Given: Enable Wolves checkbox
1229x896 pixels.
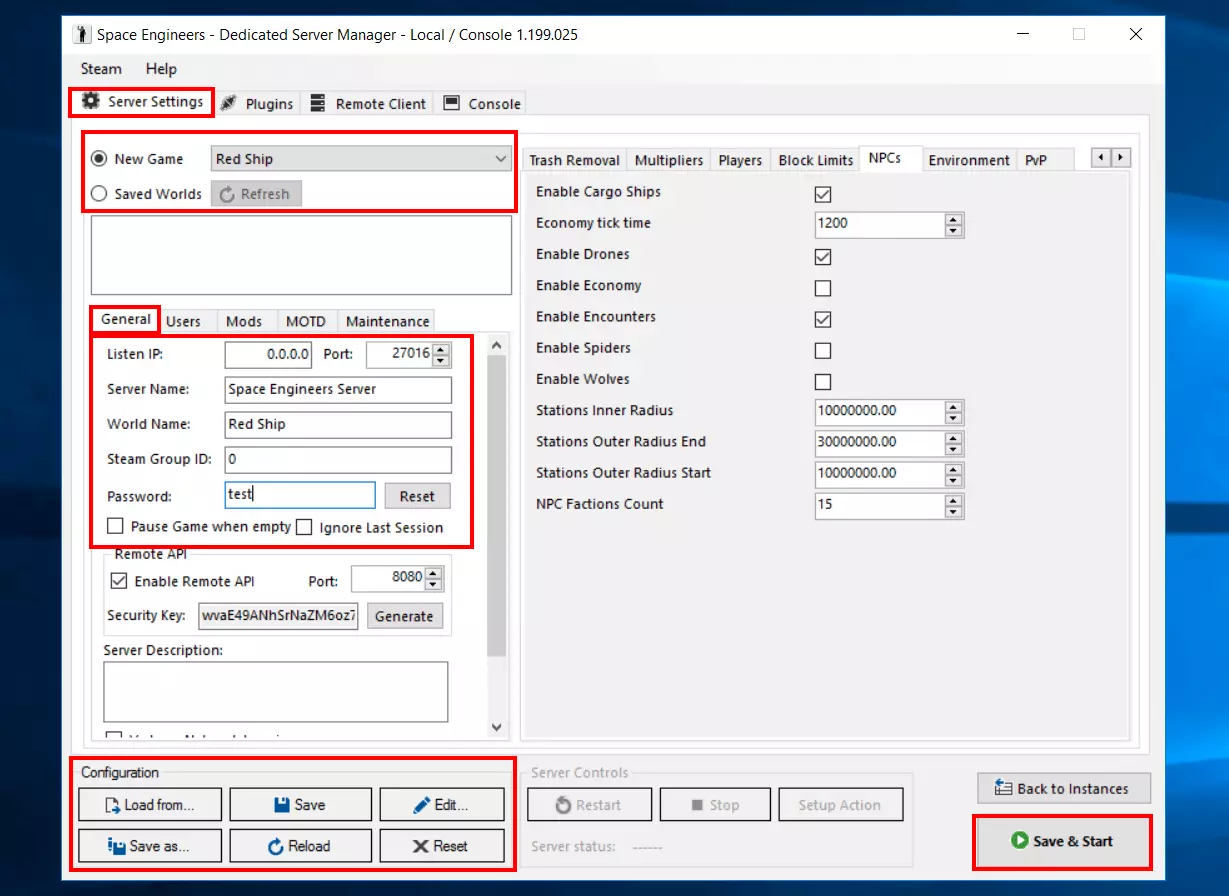Looking at the screenshot, I should 823,382.
